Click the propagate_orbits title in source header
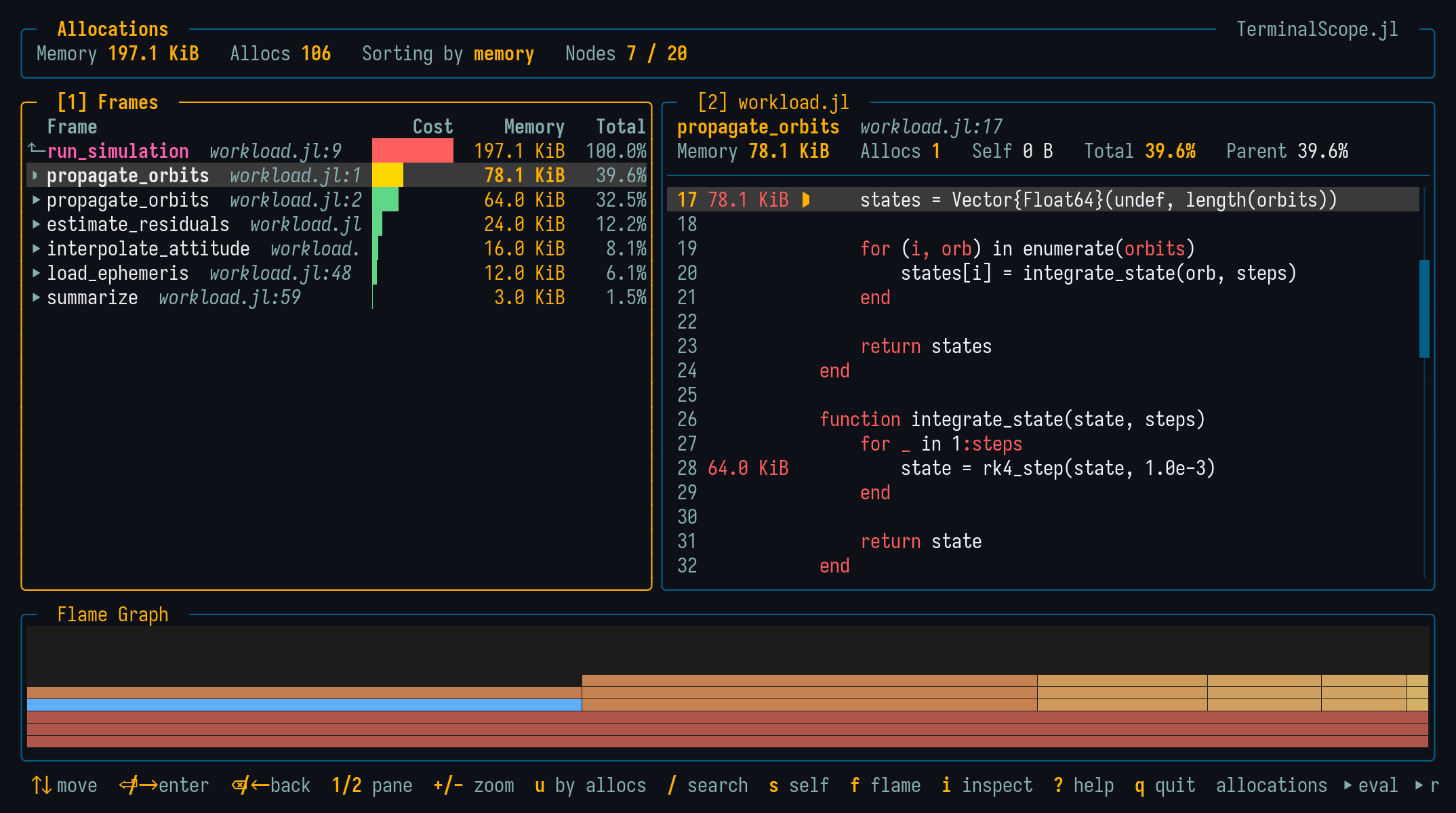The image size is (1456, 813). tap(759, 127)
